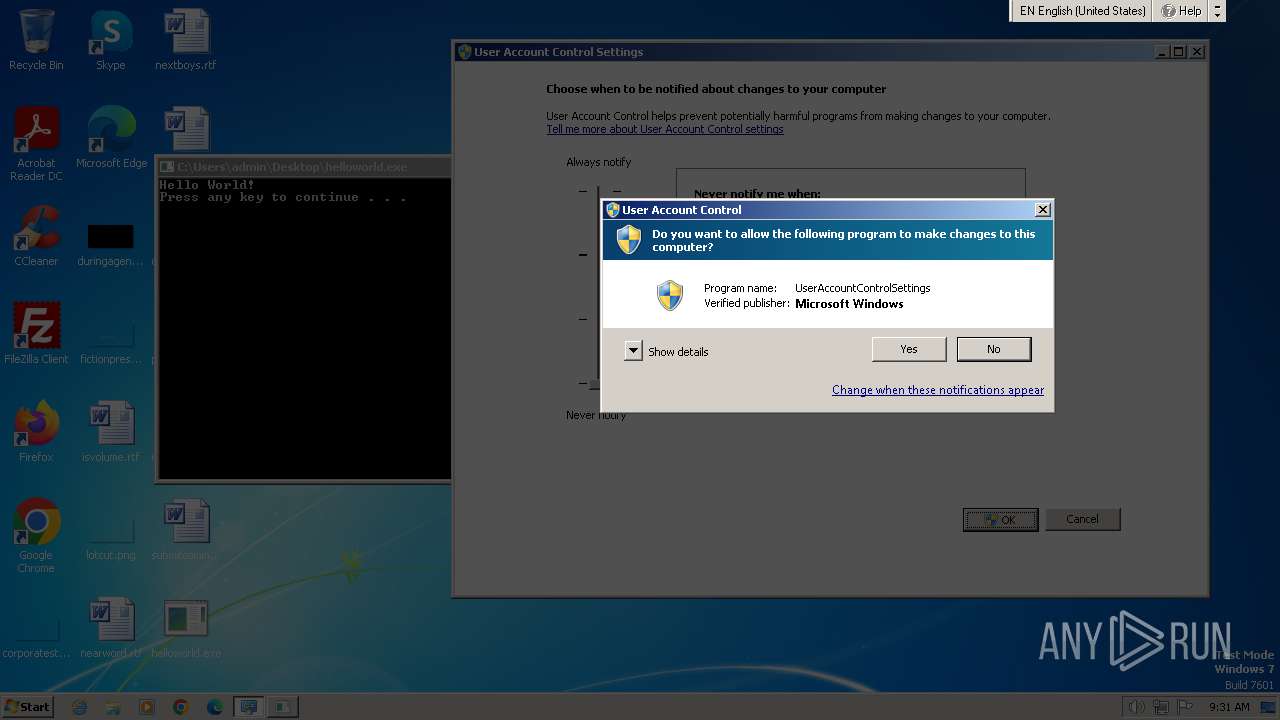This screenshot has width=1280, height=720.
Task: Click Help on the language bar
Action: coord(1182,11)
